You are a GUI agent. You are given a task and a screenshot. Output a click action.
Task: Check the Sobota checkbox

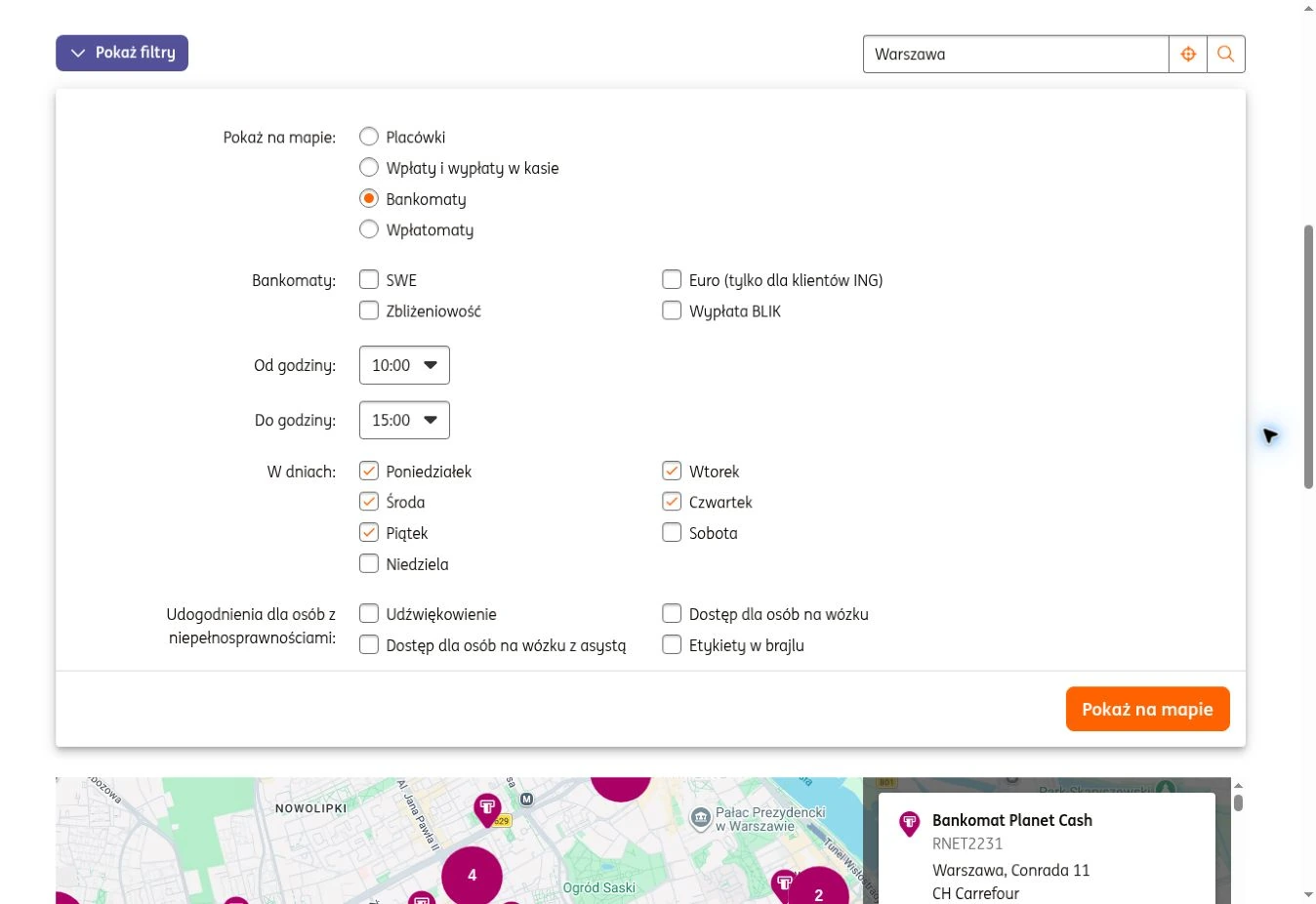click(x=672, y=532)
